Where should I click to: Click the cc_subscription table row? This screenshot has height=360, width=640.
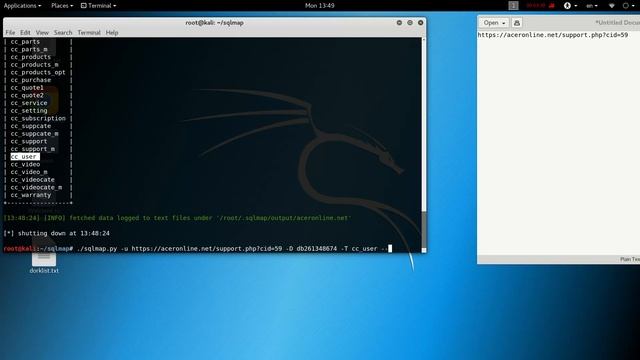click(38, 118)
